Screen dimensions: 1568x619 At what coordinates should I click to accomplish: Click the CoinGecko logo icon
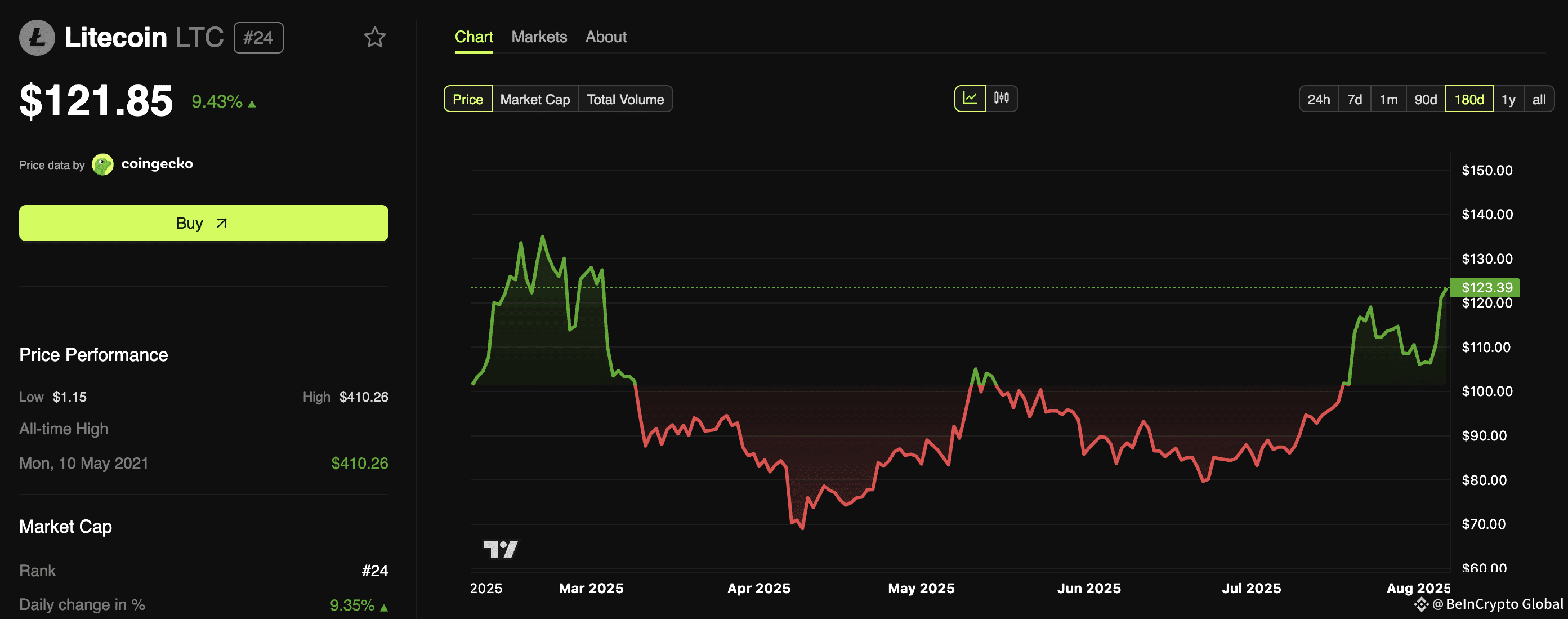(102, 164)
